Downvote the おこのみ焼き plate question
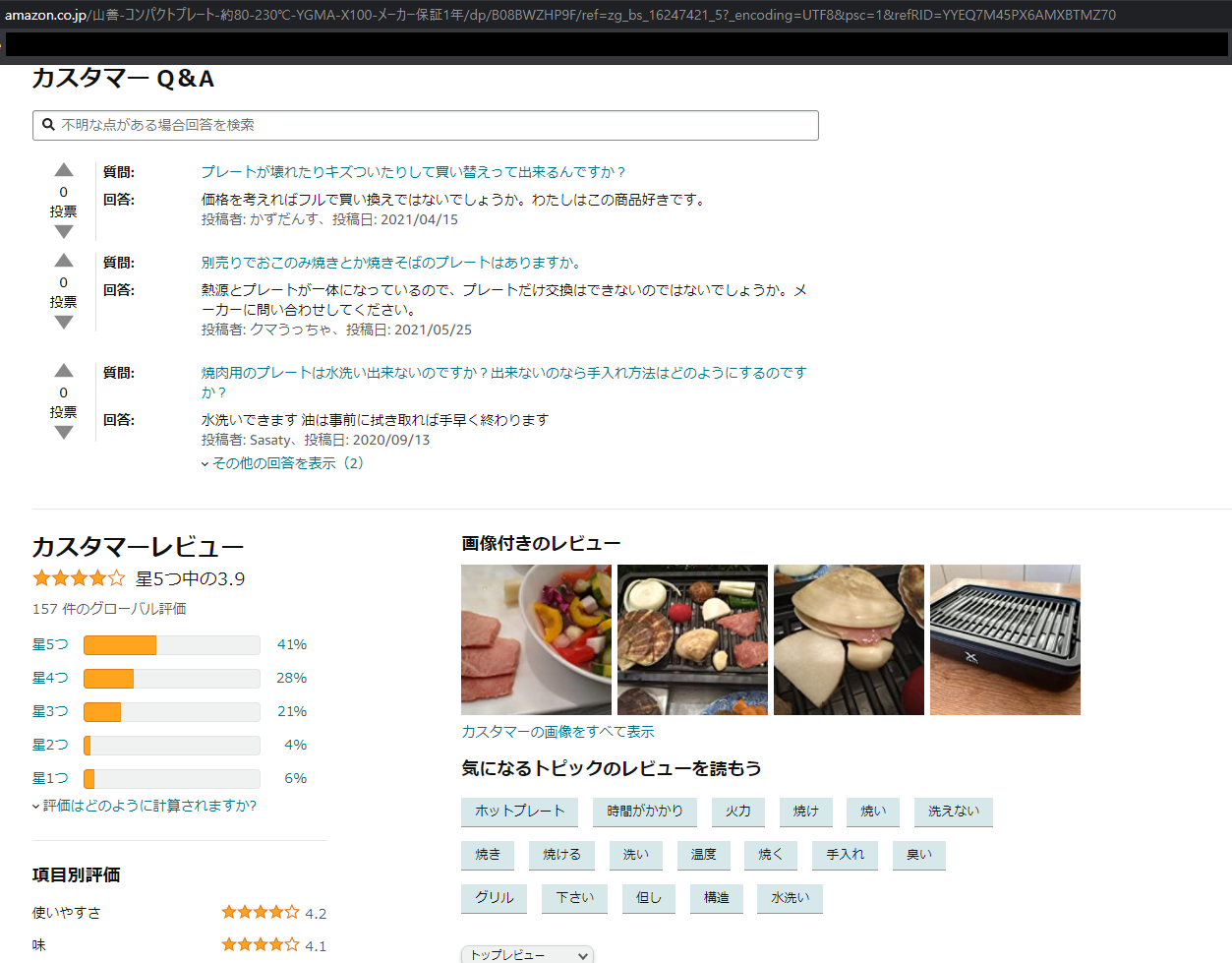 pyautogui.click(x=64, y=323)
